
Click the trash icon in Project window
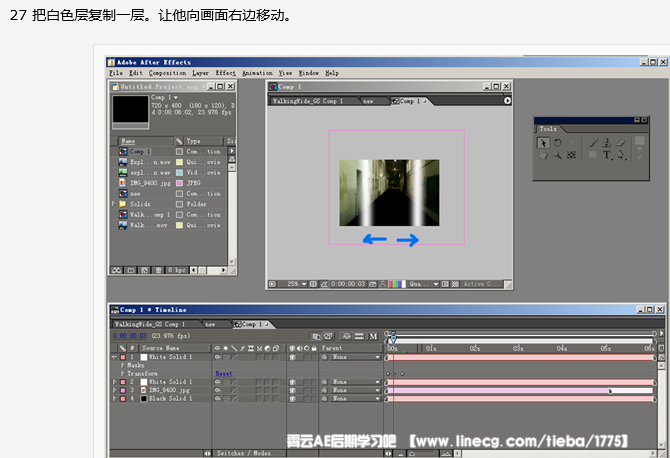[159, 270]
